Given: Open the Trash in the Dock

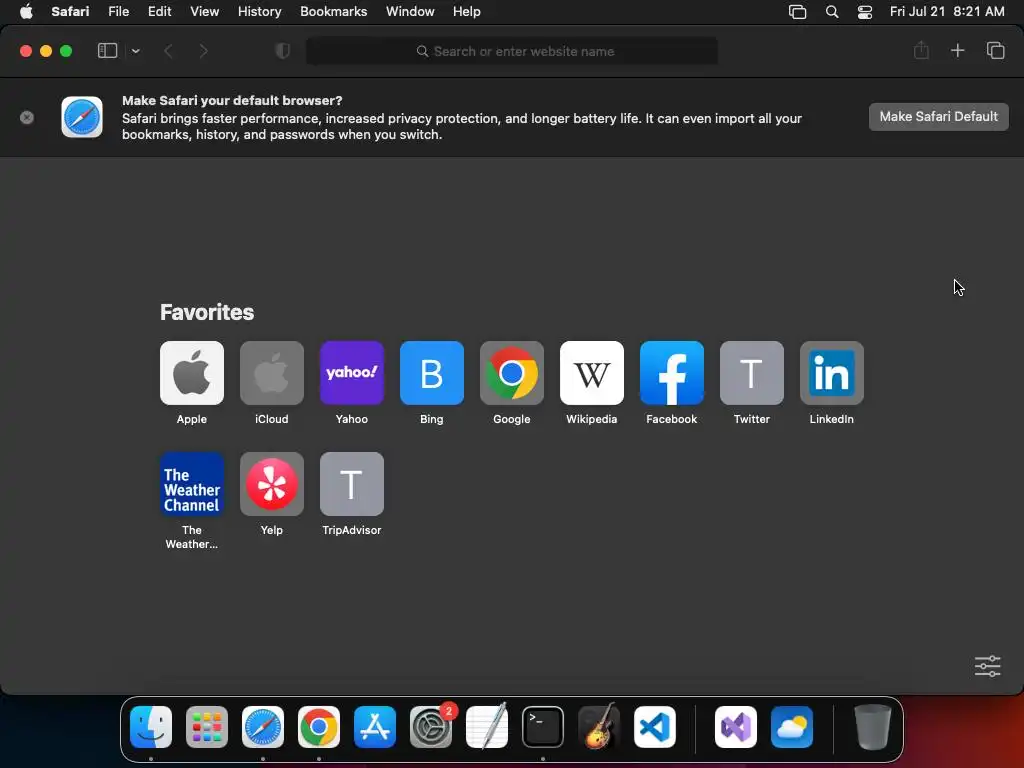Looking at the screenshot, I should pyautogui.click(x=872, y=727).
